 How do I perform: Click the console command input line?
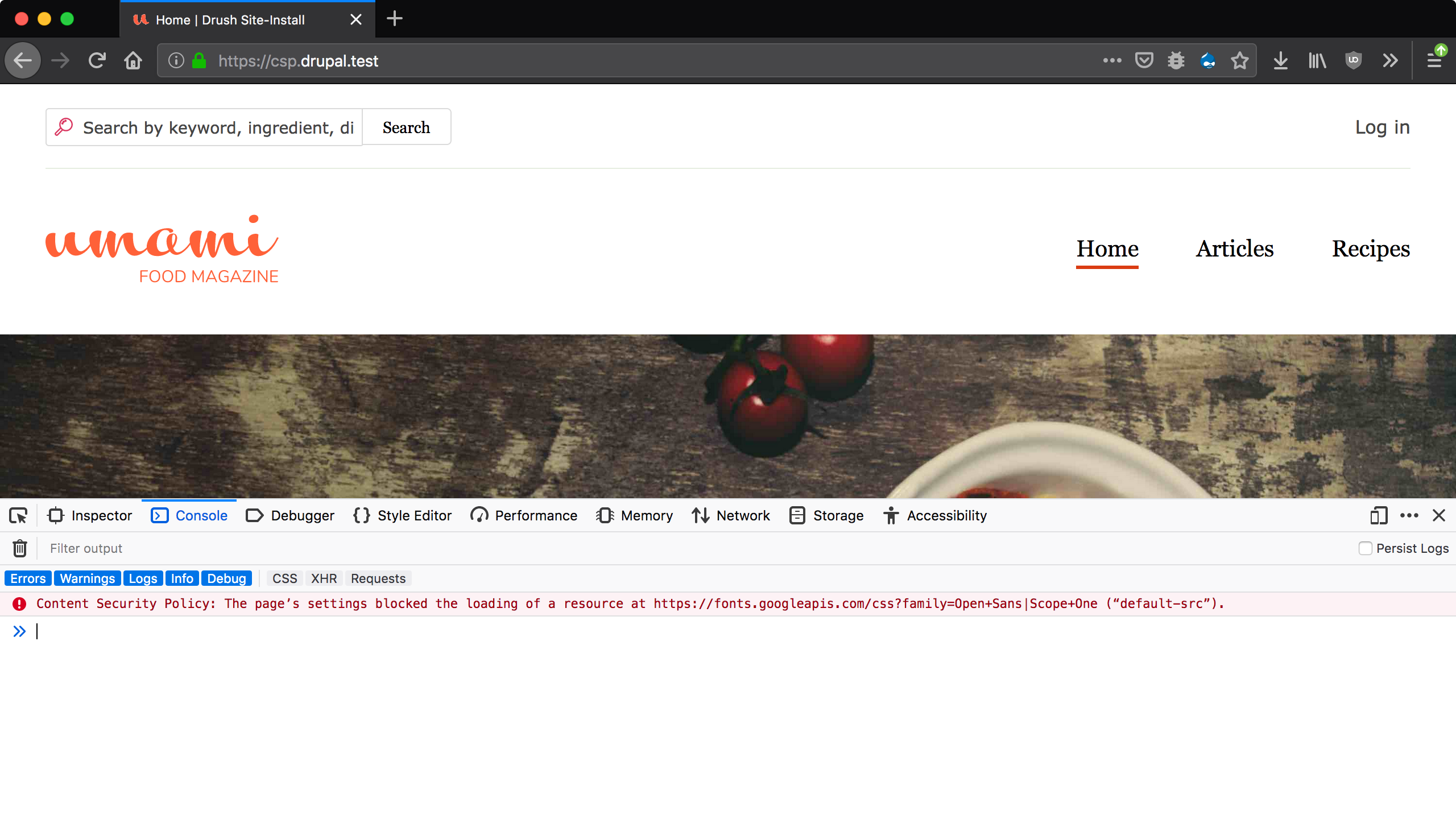pos(739,631)
